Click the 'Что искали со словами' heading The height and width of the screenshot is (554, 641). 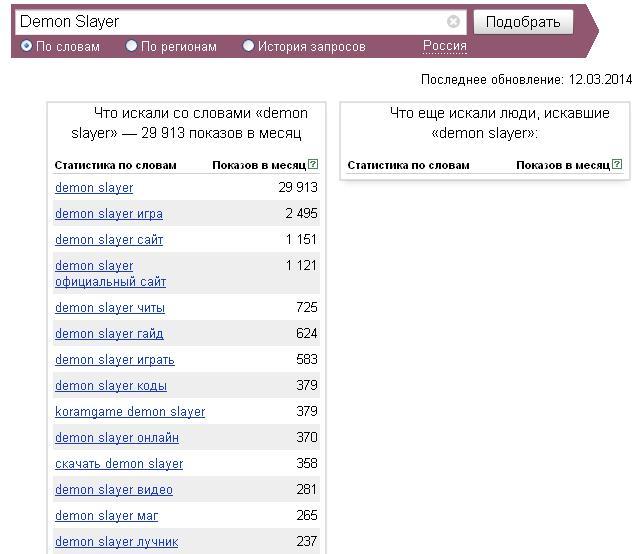point(189,123)
